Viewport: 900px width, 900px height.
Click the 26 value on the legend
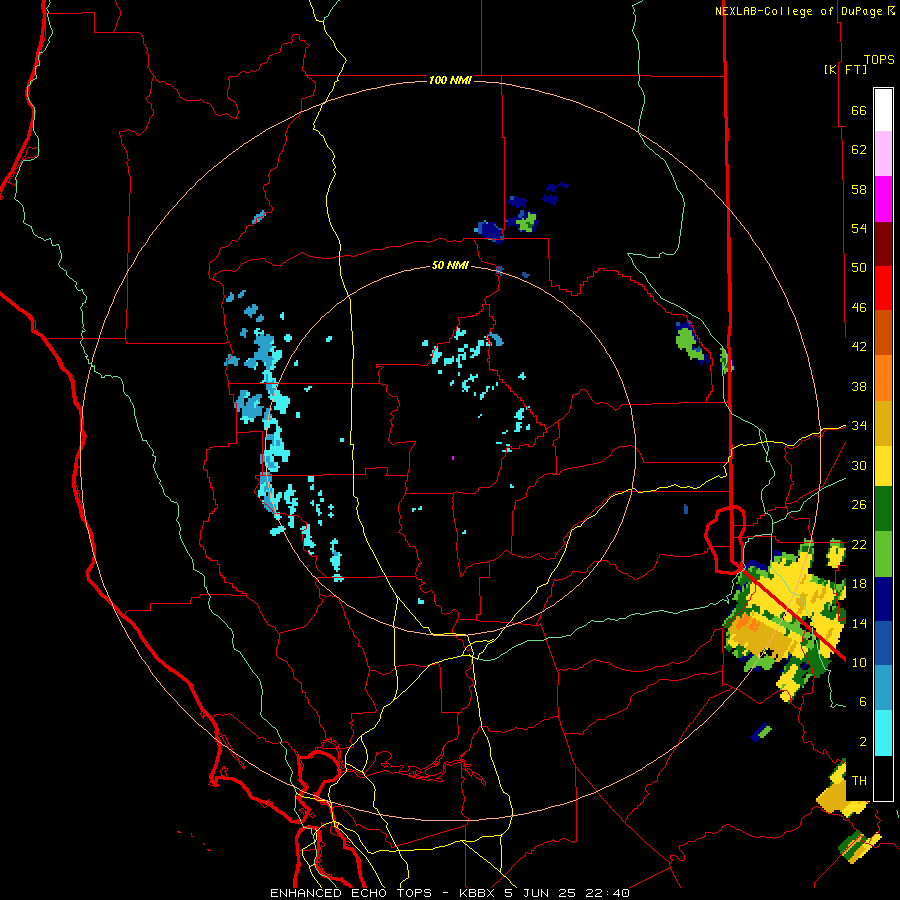pos(859,505)
